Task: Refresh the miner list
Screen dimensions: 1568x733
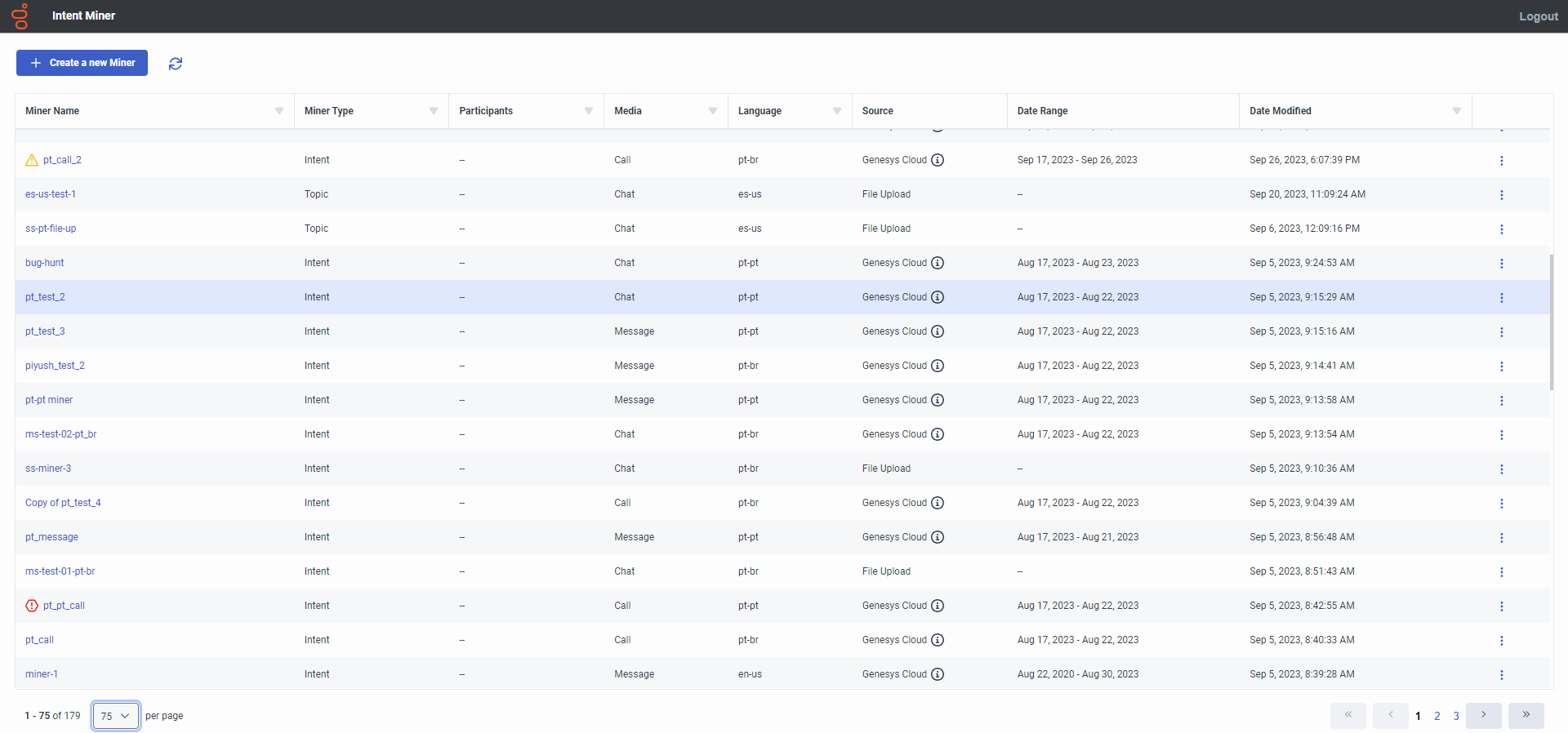Action: point(176,64)
